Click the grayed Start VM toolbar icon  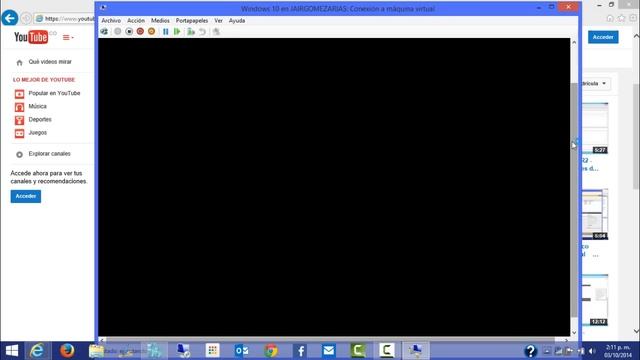tap(118, 31)
